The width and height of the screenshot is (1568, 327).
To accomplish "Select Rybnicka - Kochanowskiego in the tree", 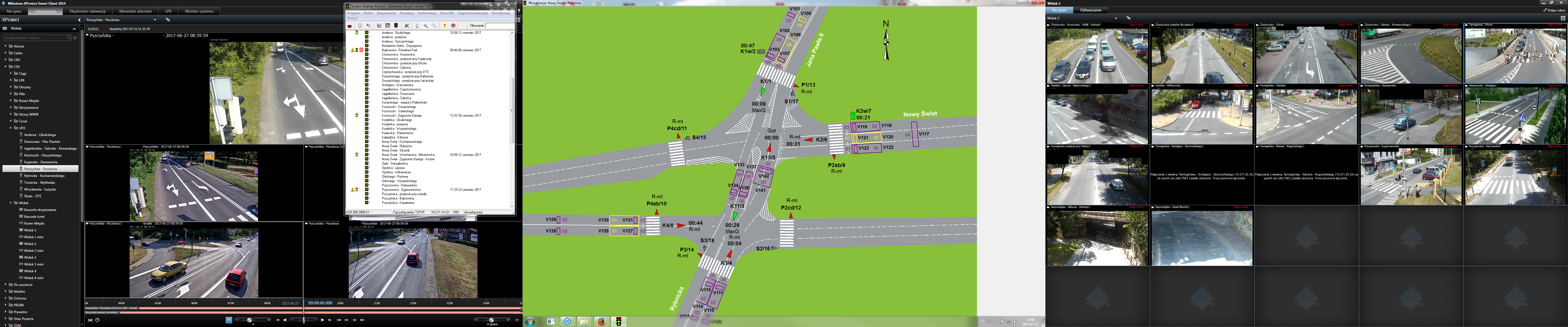I will point(44,175).
